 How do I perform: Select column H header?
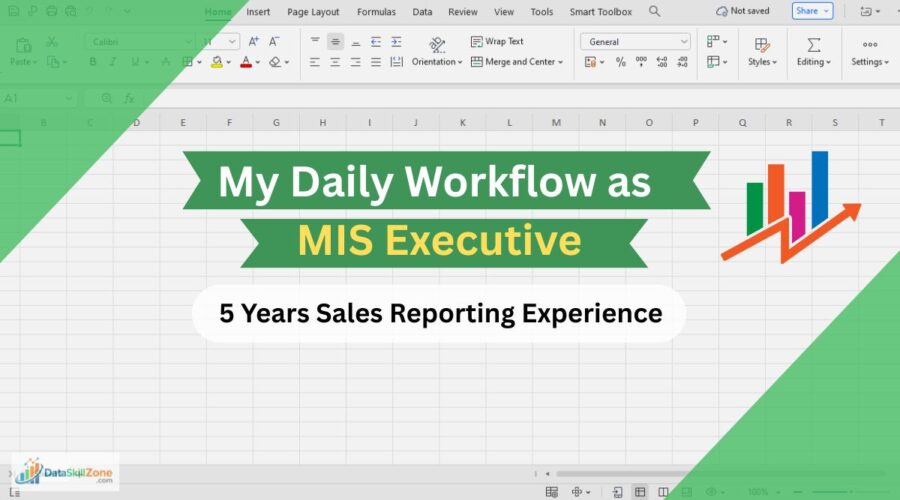(323, 122)
